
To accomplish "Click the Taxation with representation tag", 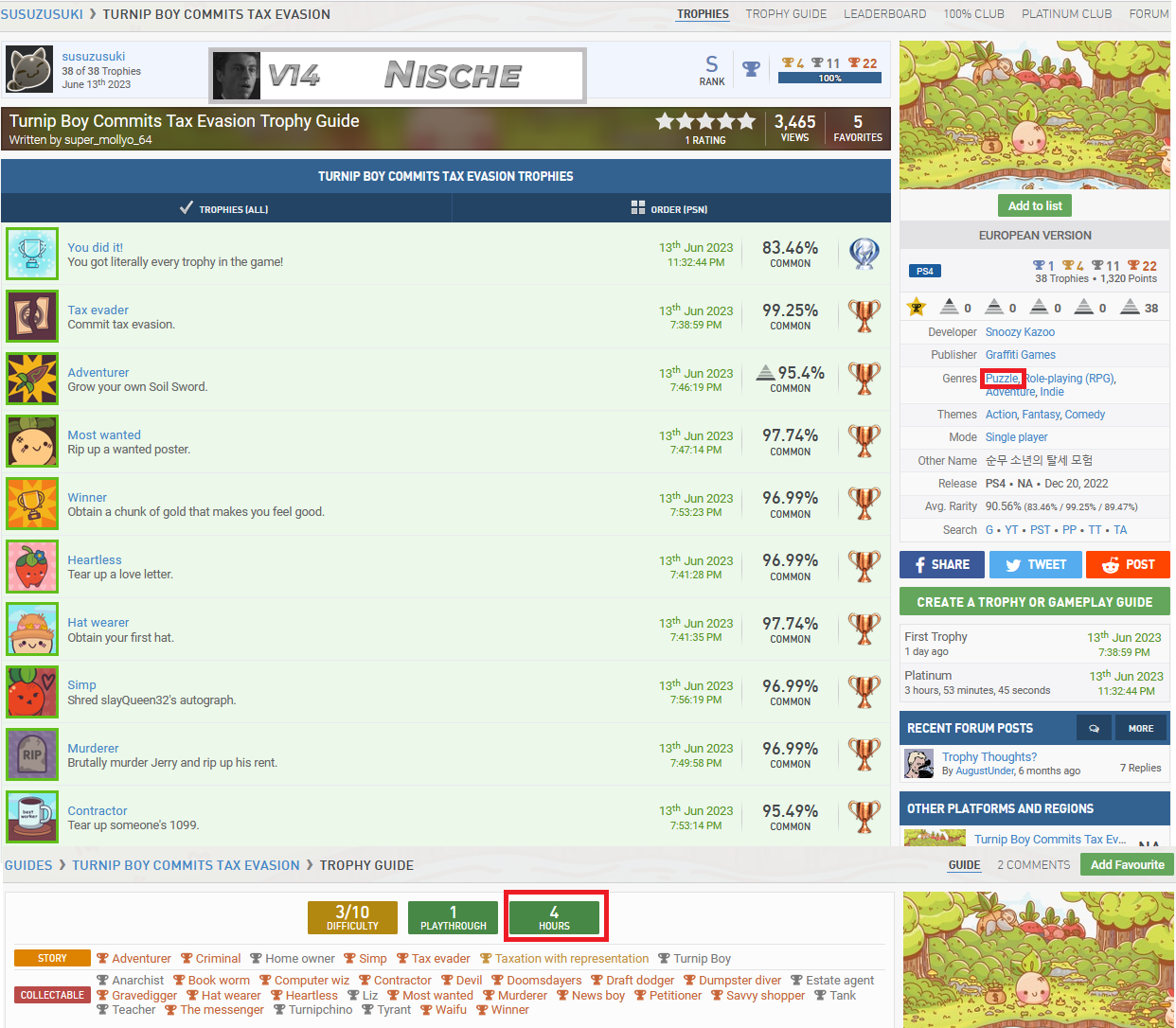I will click(x=564, y=959).
